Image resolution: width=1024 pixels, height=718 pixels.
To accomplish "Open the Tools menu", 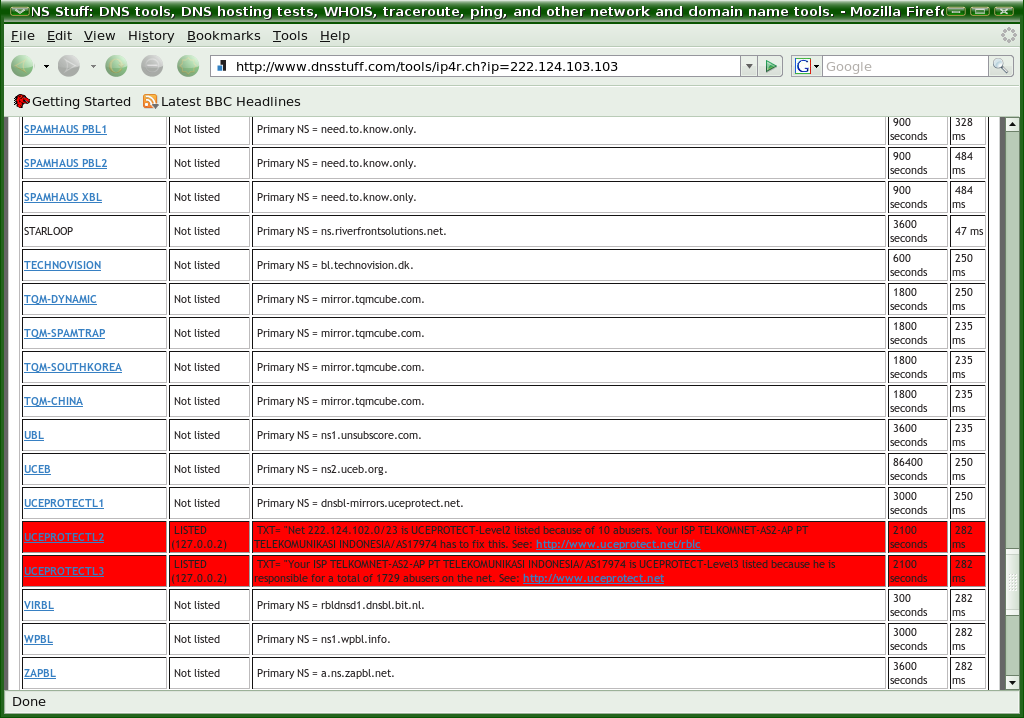I will pos(290,36).
